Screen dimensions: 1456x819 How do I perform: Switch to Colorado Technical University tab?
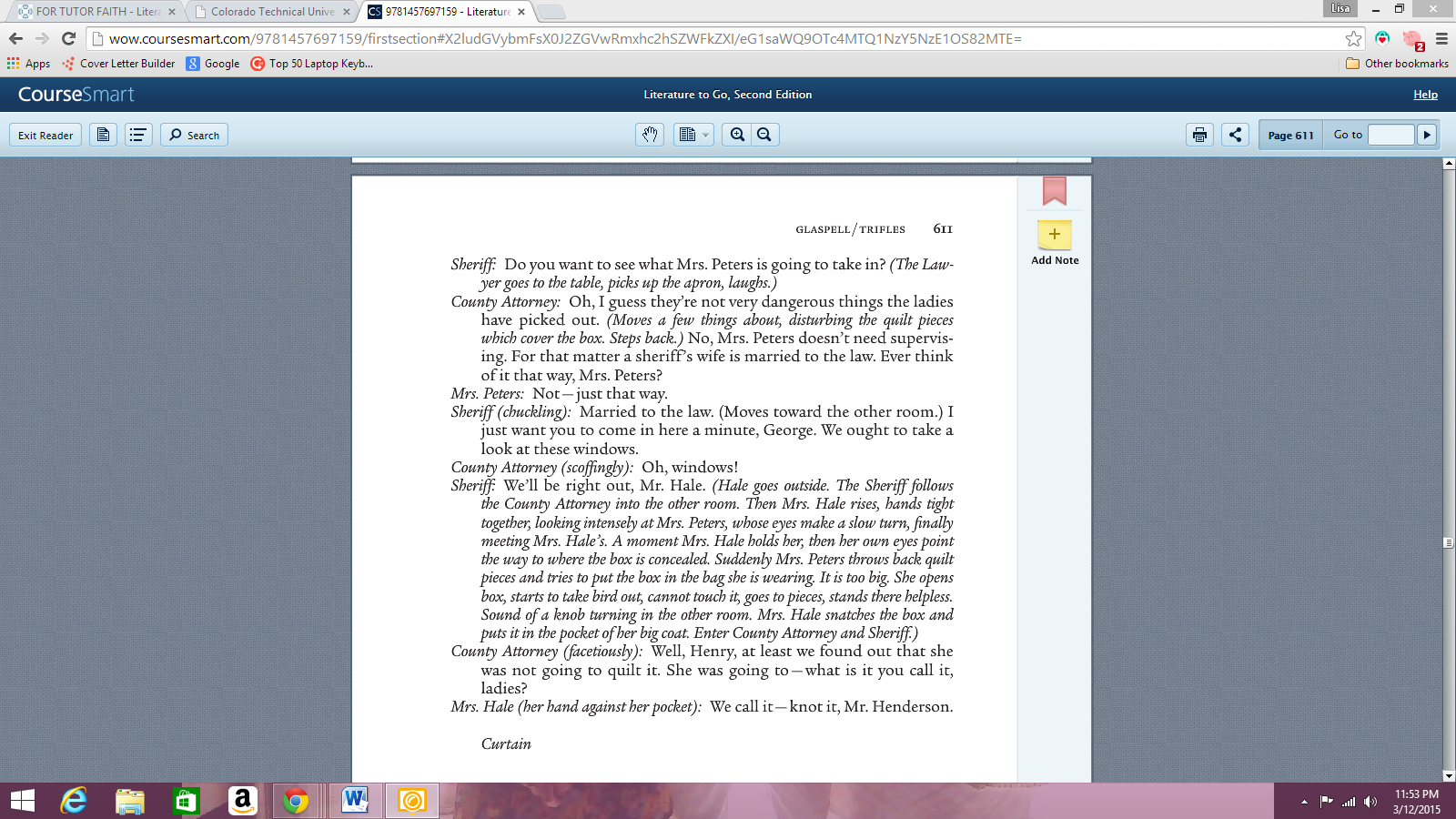272,12
